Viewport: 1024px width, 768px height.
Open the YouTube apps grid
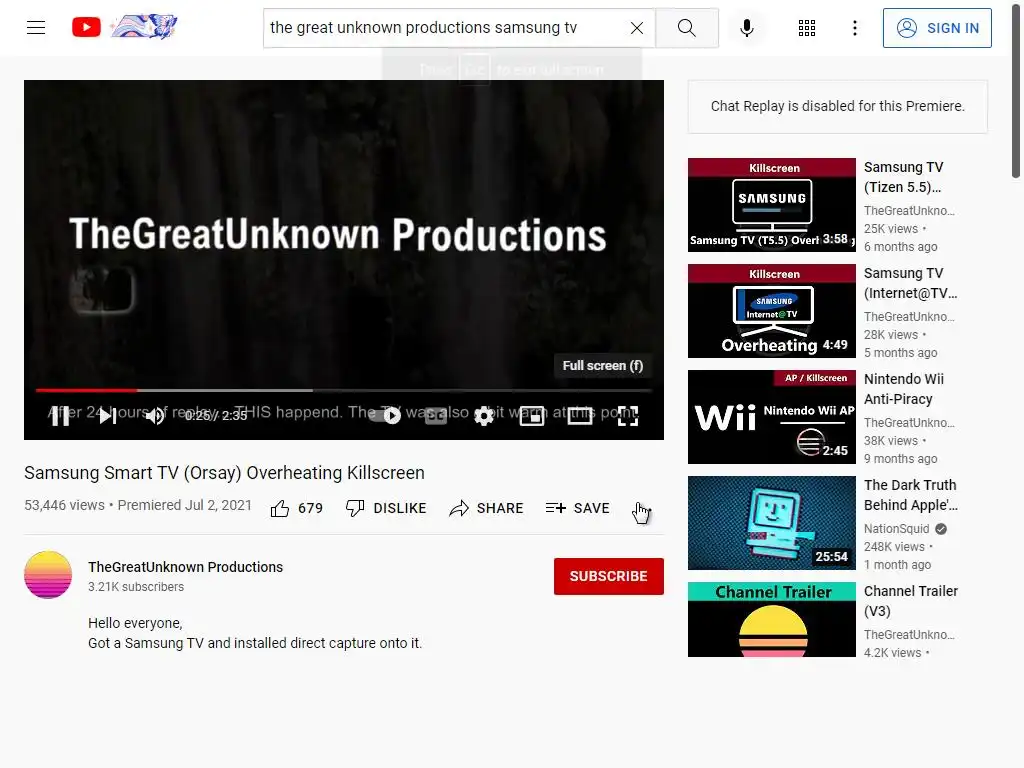coord(807,28)
